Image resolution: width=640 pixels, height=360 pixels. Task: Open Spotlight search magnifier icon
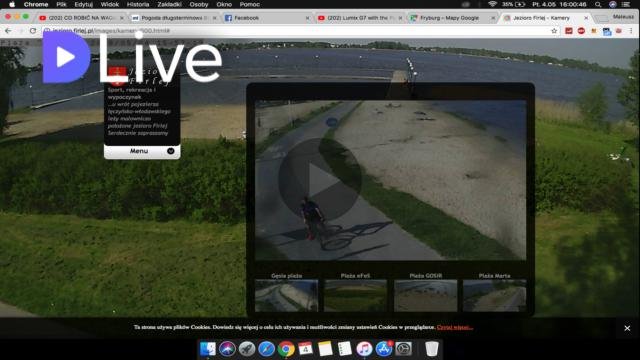598,4
